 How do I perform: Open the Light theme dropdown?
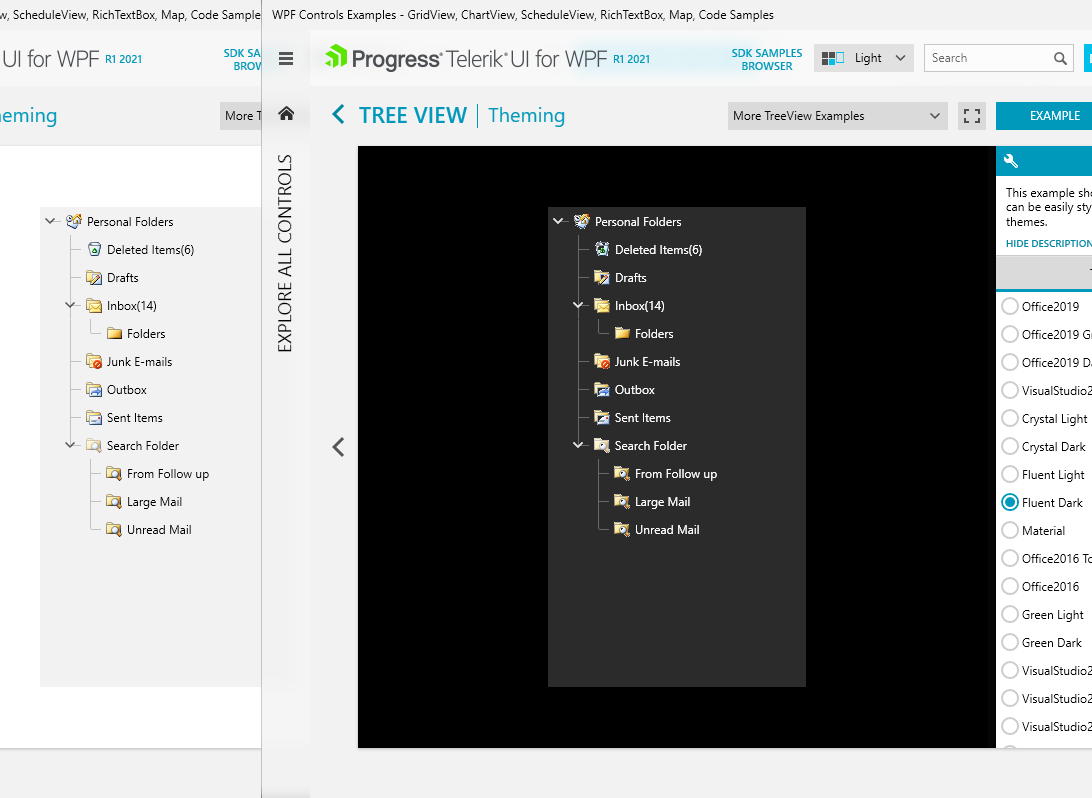point(864,58)
